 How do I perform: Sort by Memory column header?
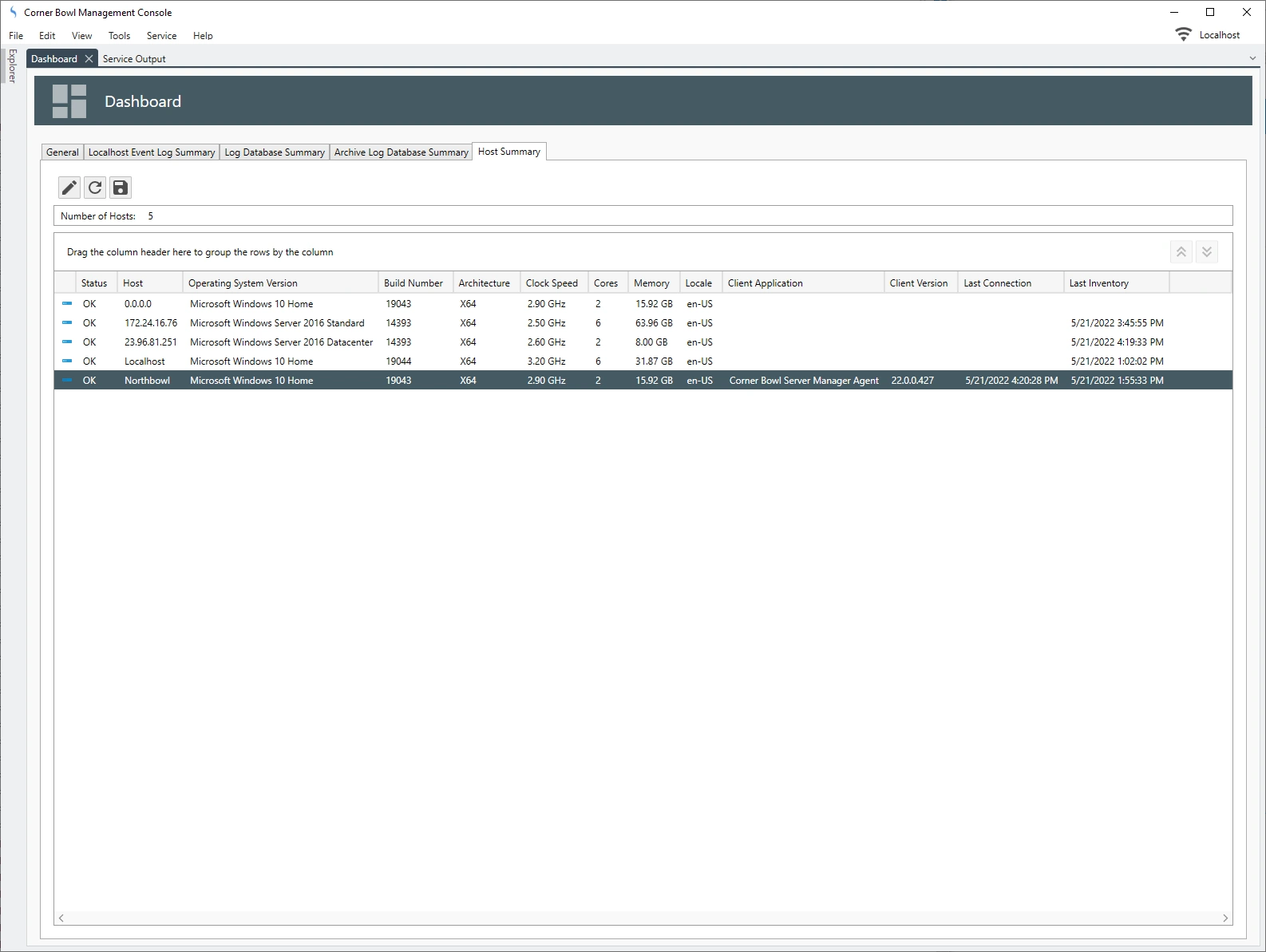651,283
